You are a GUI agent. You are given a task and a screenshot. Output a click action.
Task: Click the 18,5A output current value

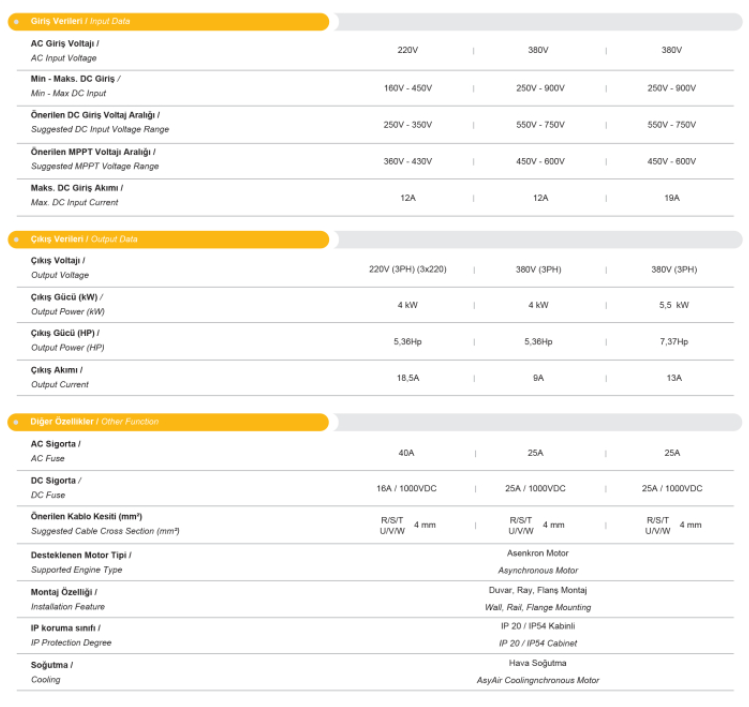tap(407, 378)
